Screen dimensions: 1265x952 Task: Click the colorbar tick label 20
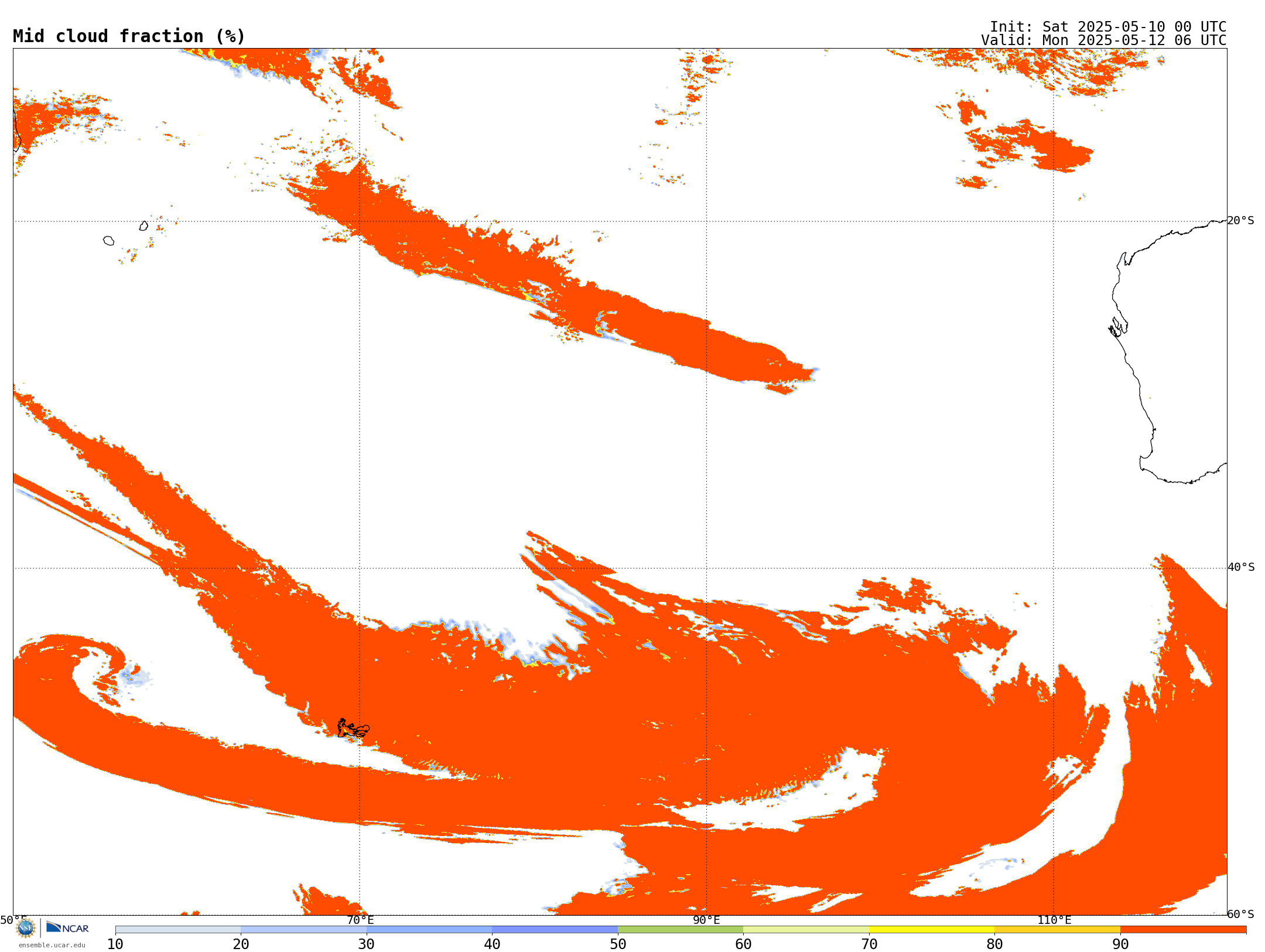(x=241, y=944)
